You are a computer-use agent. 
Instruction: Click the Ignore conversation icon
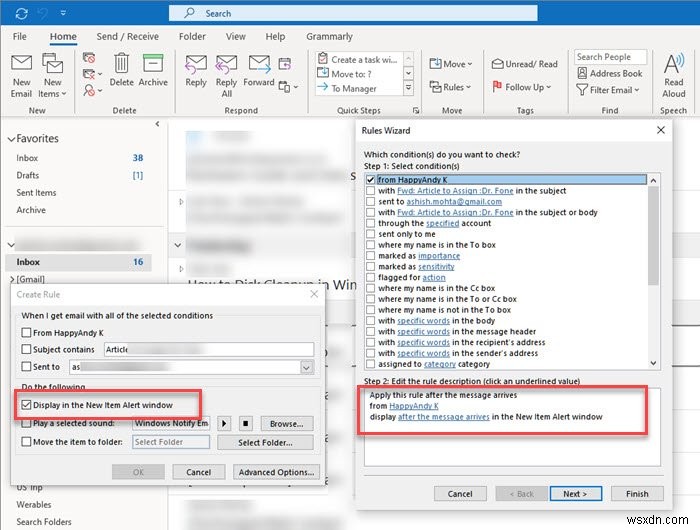coord(89,58)
